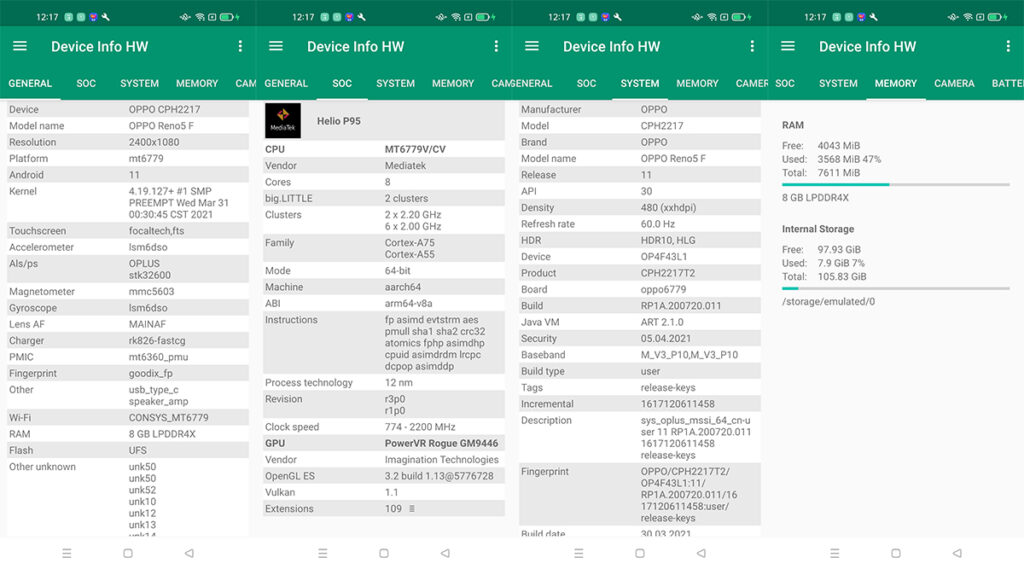Tap the Recents navigation icon on SoC screen
Screen dimensions: 1024x569
[x=323, y=553]
